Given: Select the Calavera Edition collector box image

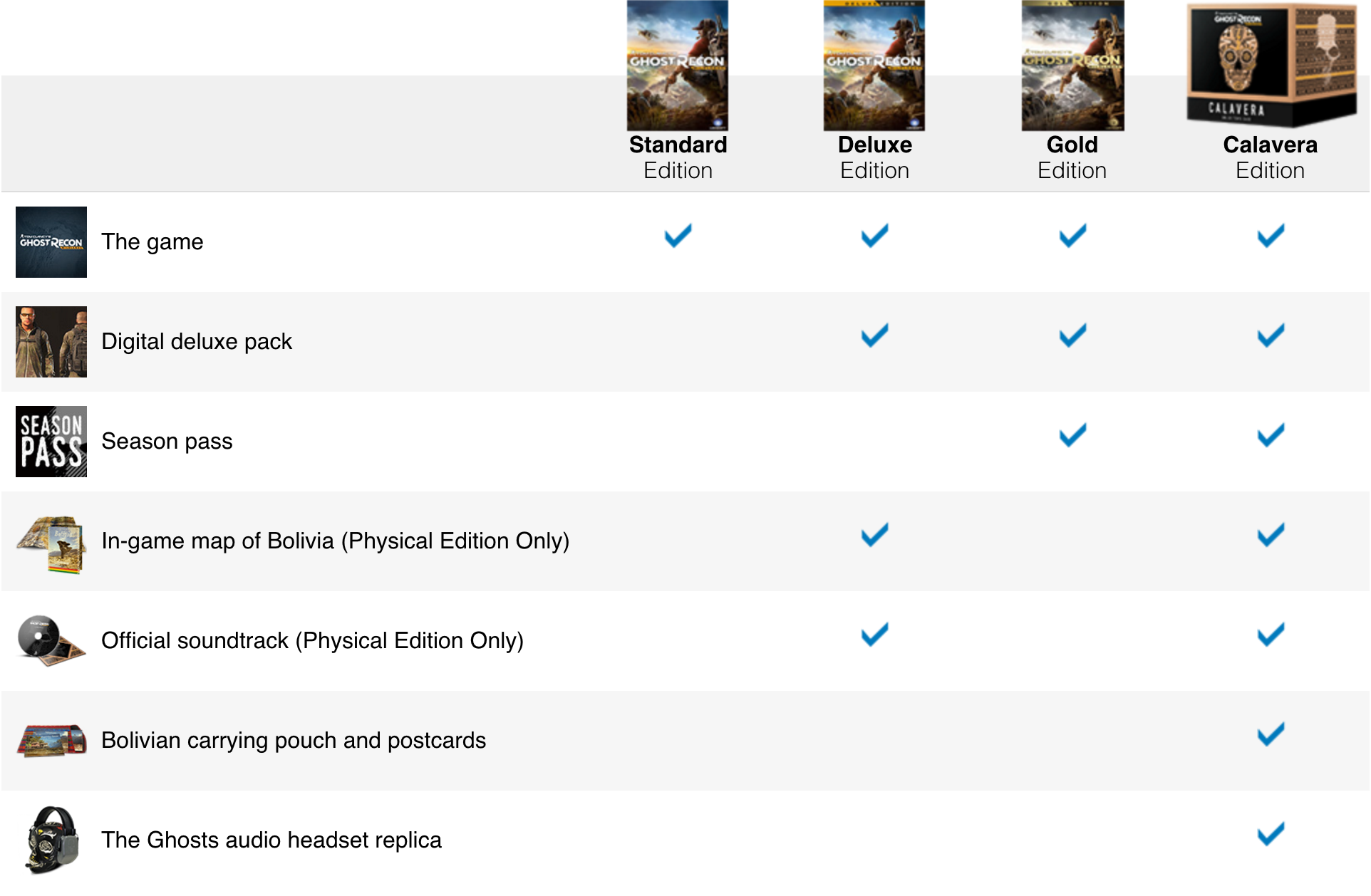Looking at the screenshot, I should click(x=1271, y=63).
